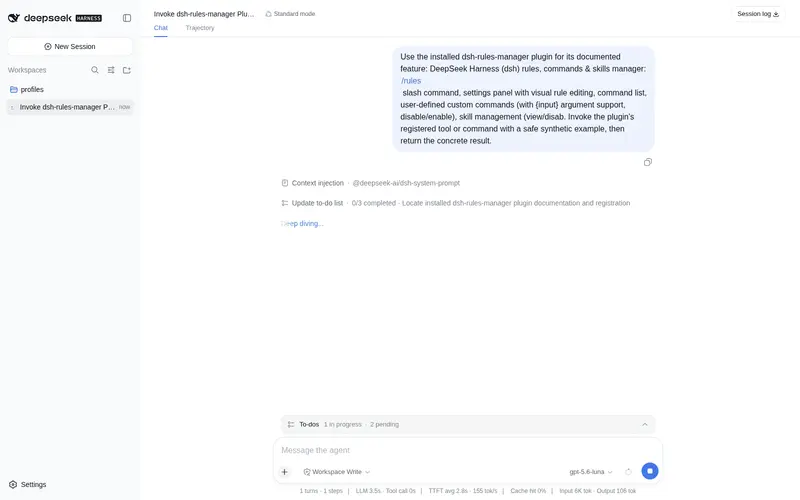Stop the running agent button
800x500 pixels.
649,471
